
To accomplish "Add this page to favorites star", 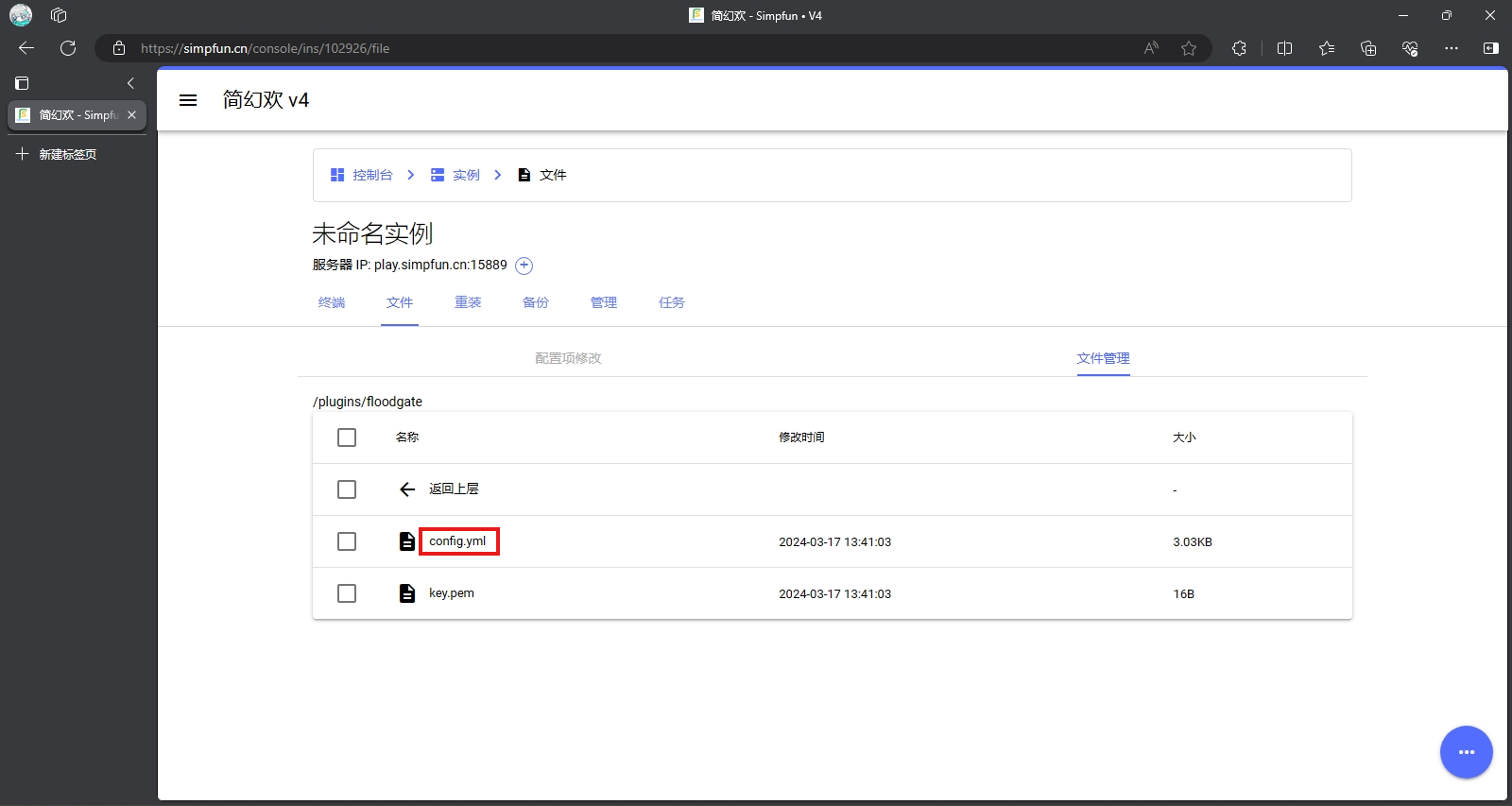I will click(x=1189, y=48).
